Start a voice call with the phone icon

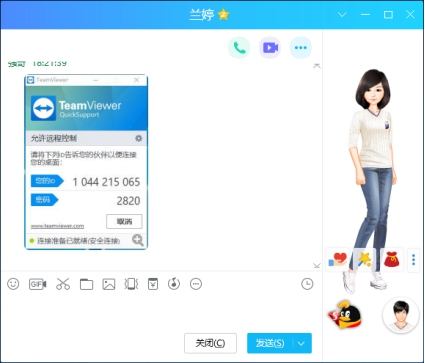pyautogui.click(x=239, y=48)
